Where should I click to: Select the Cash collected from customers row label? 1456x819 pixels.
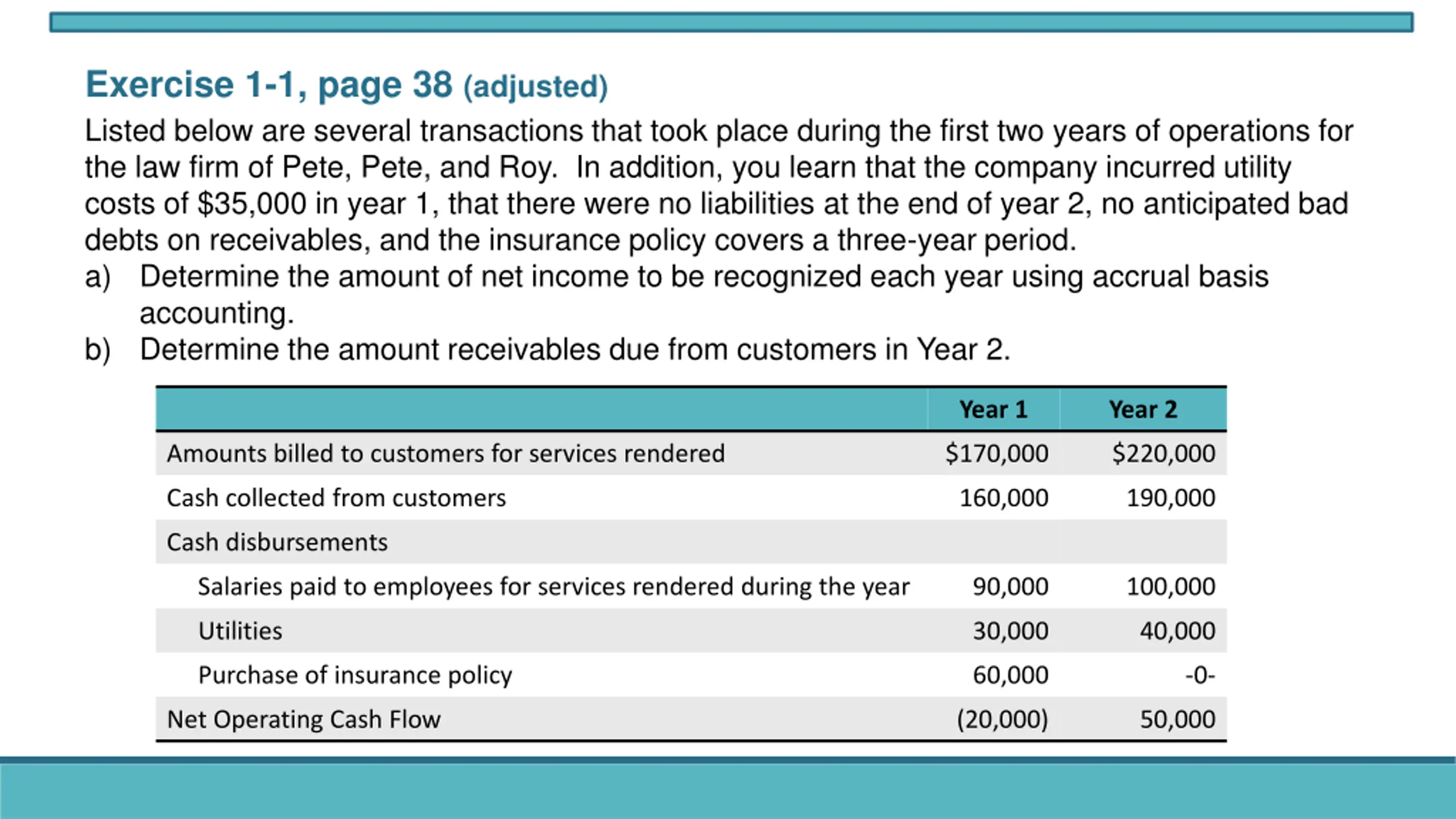pyautogui.click(x=336, y=498)
